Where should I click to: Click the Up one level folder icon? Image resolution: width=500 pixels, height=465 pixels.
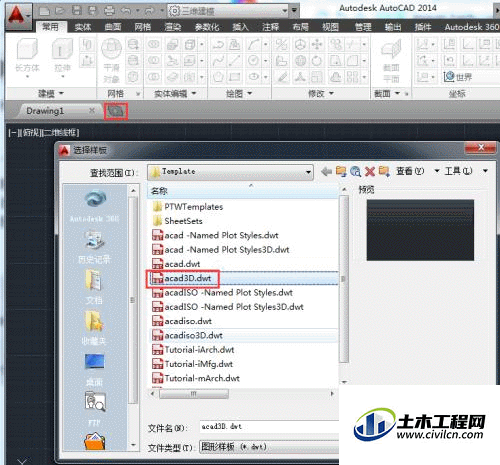(341, 172)
